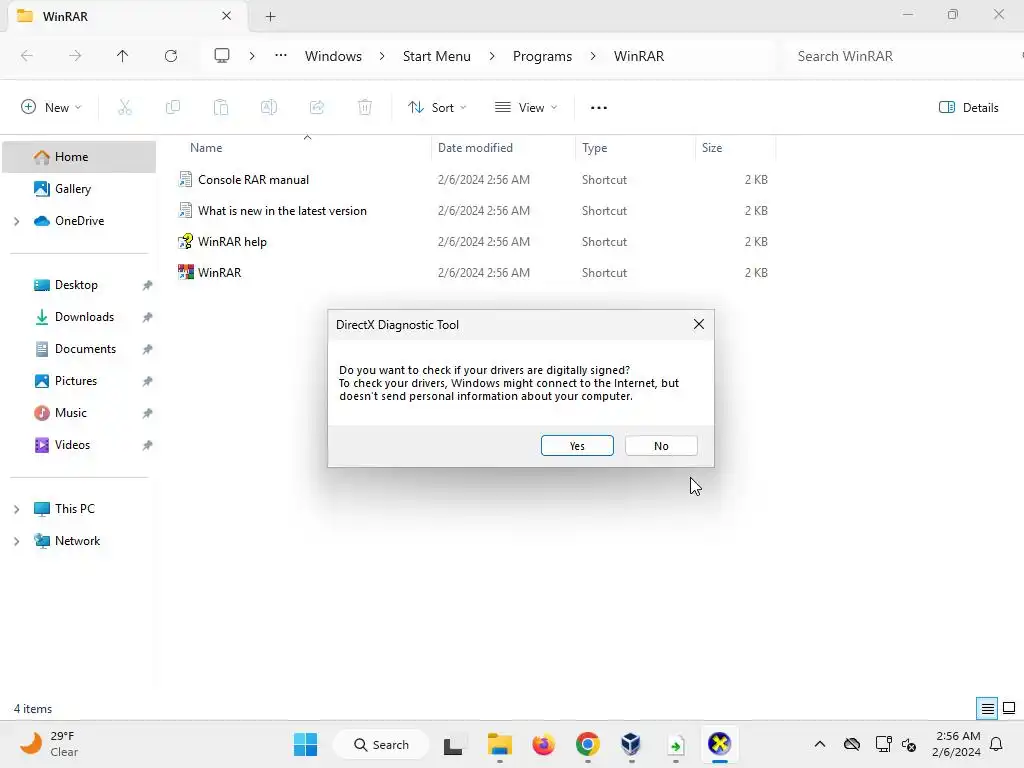Go up one folder level
1024x768 pixels.
coord(122,56)
